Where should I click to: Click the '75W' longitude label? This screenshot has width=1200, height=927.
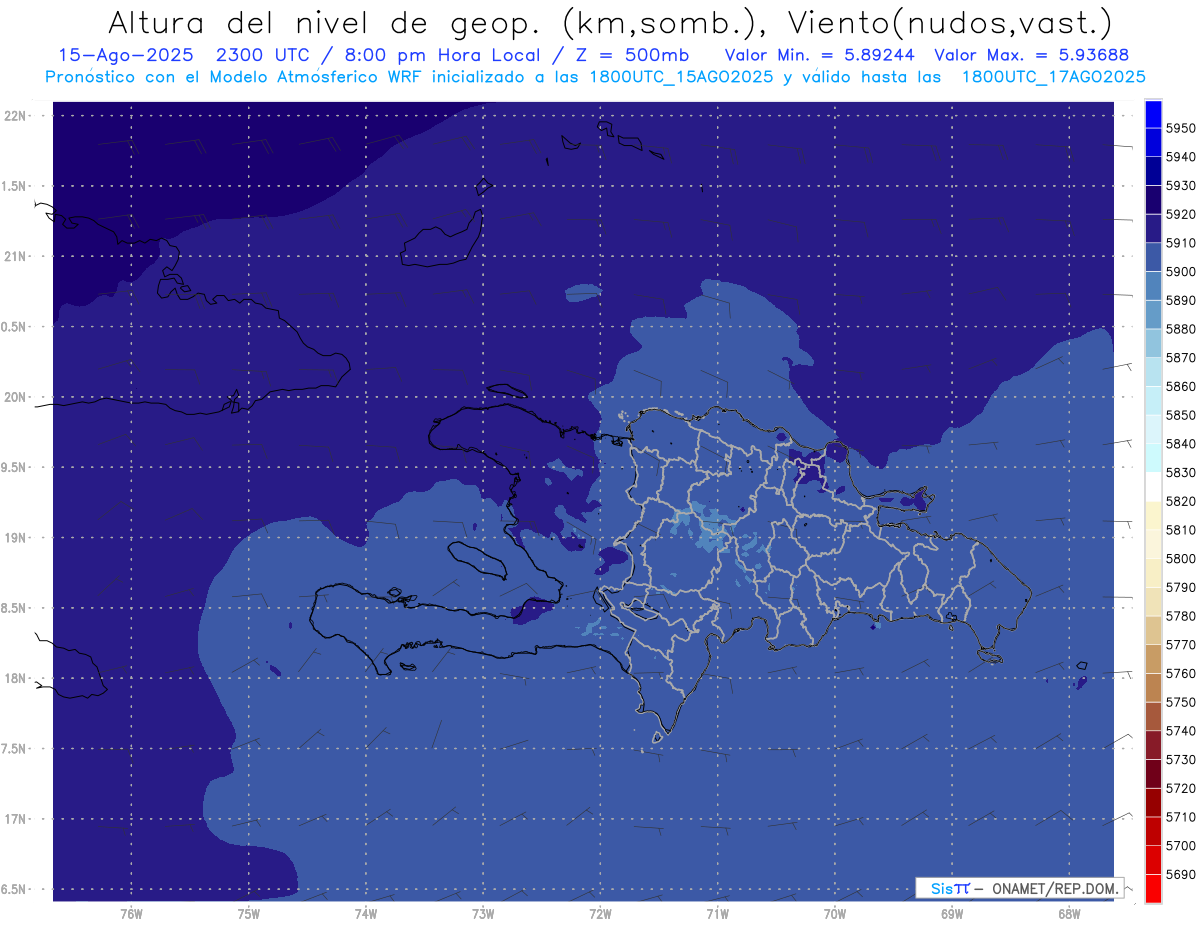[x=248, y=913]
